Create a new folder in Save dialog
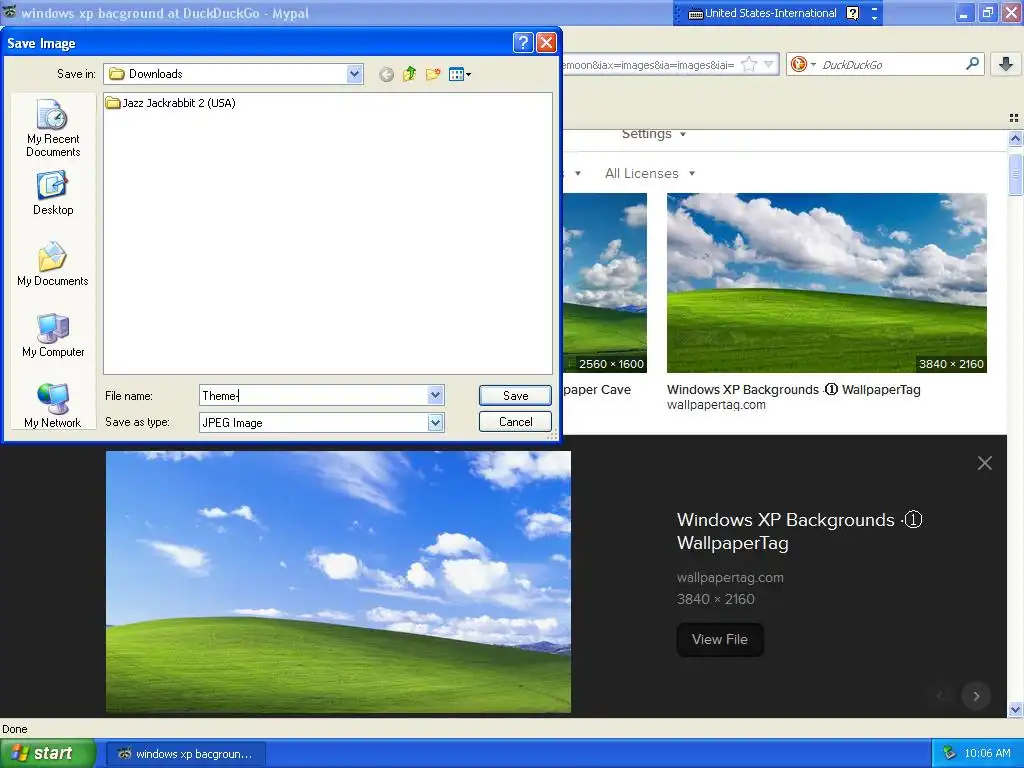The image size is (1024, 768). pyautogui.click(x=433, y=74)
